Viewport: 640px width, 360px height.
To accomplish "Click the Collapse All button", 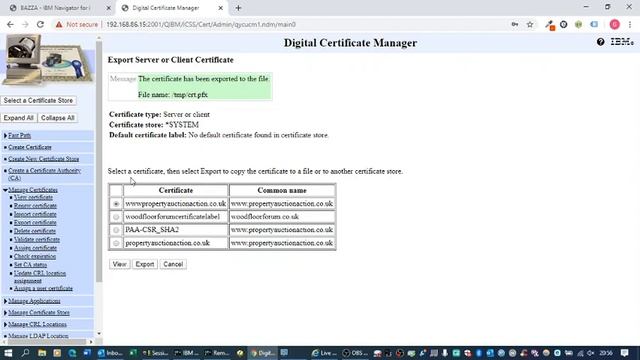I will pos(58,118).
